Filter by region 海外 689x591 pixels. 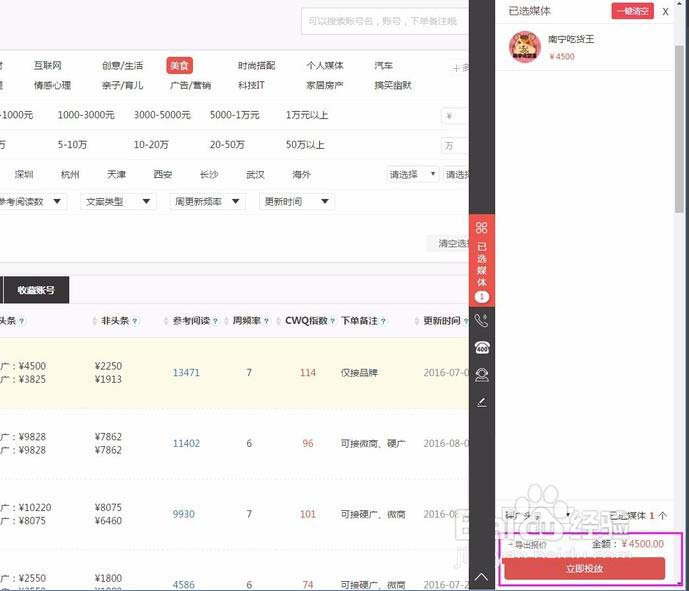(x=301, y=174)
